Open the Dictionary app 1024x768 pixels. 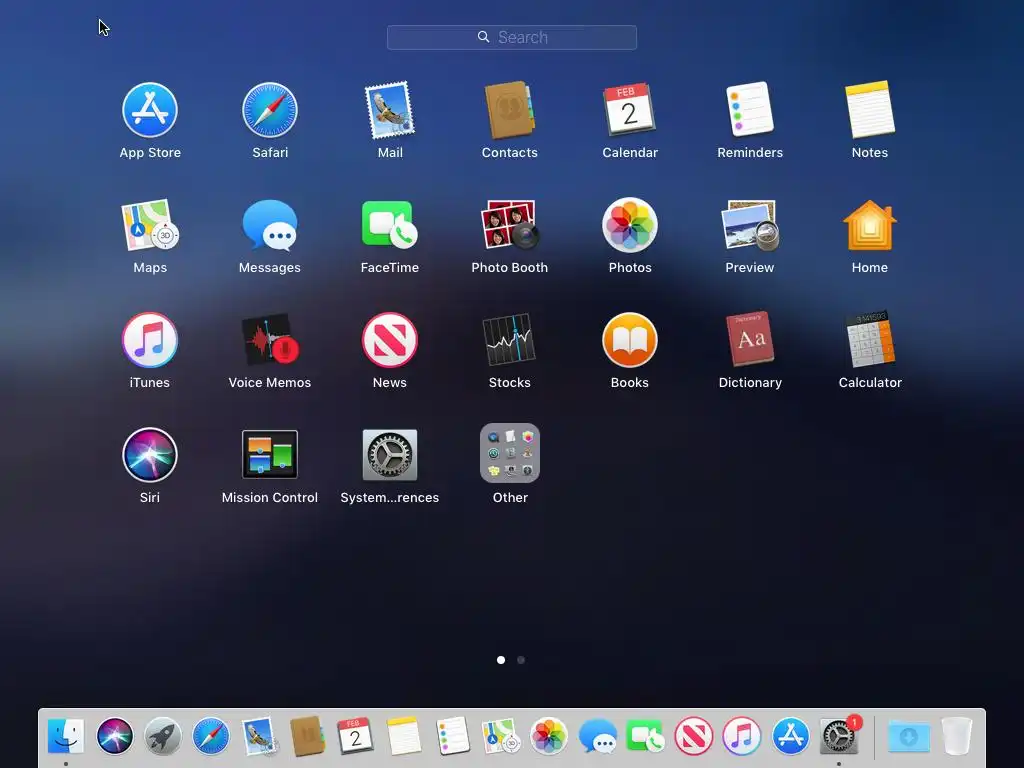[750, 340]
